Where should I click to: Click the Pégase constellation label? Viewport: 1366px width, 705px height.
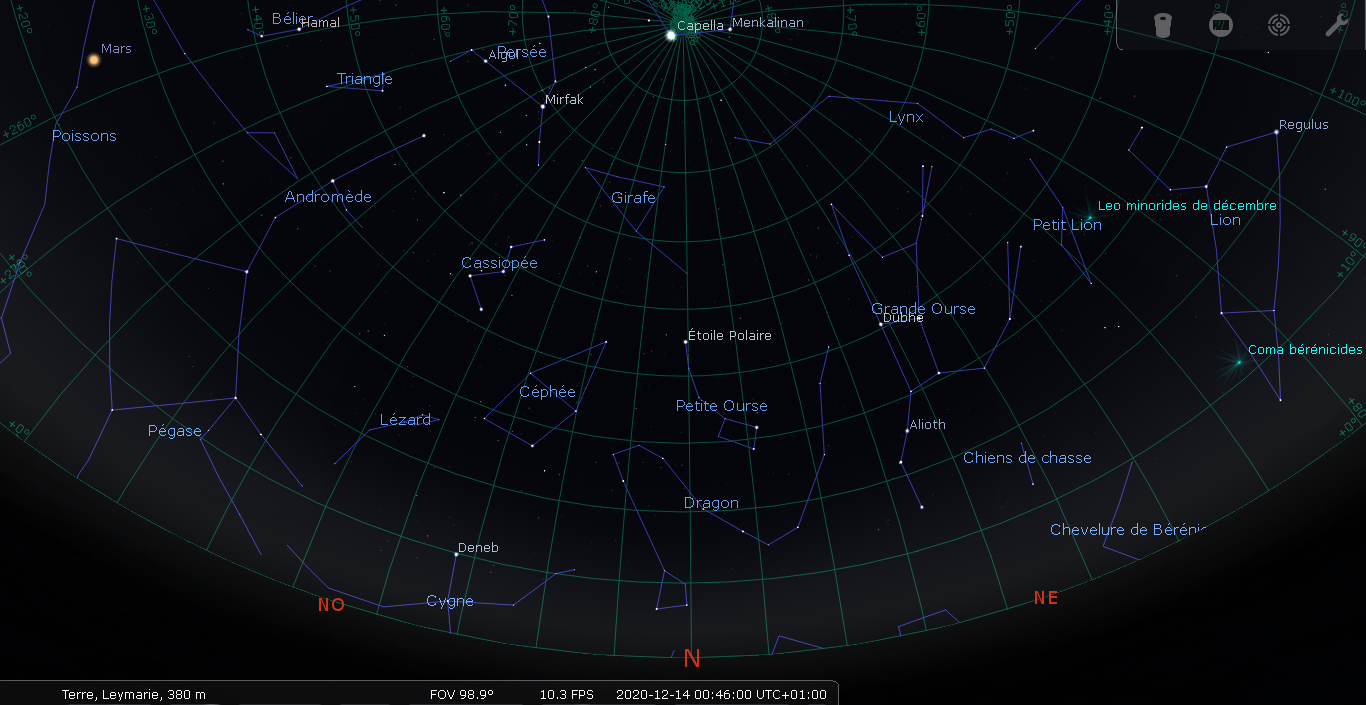click(x=175, y=431)
